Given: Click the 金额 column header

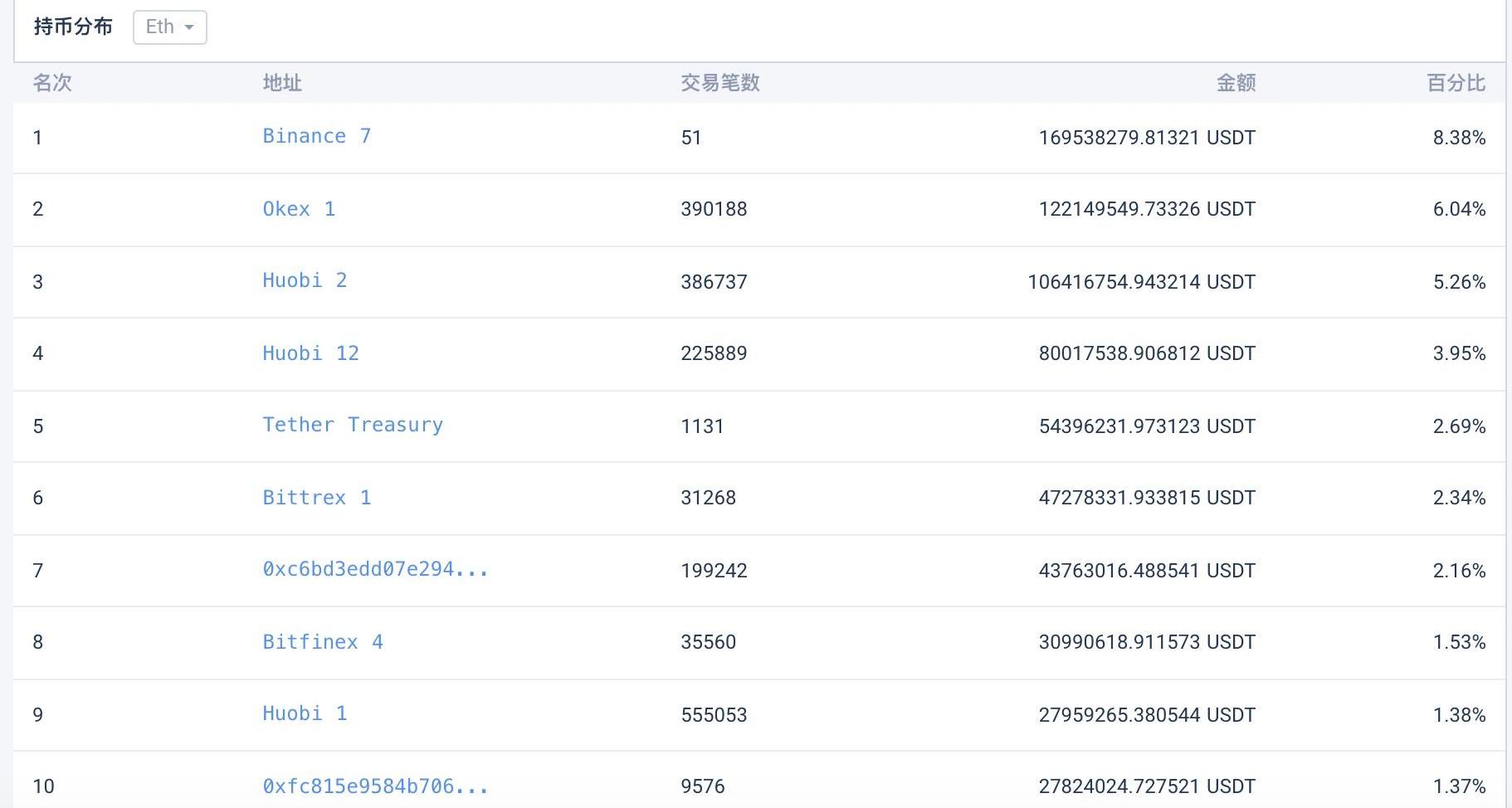Looking at the screenshot, I should [1236, 83].
